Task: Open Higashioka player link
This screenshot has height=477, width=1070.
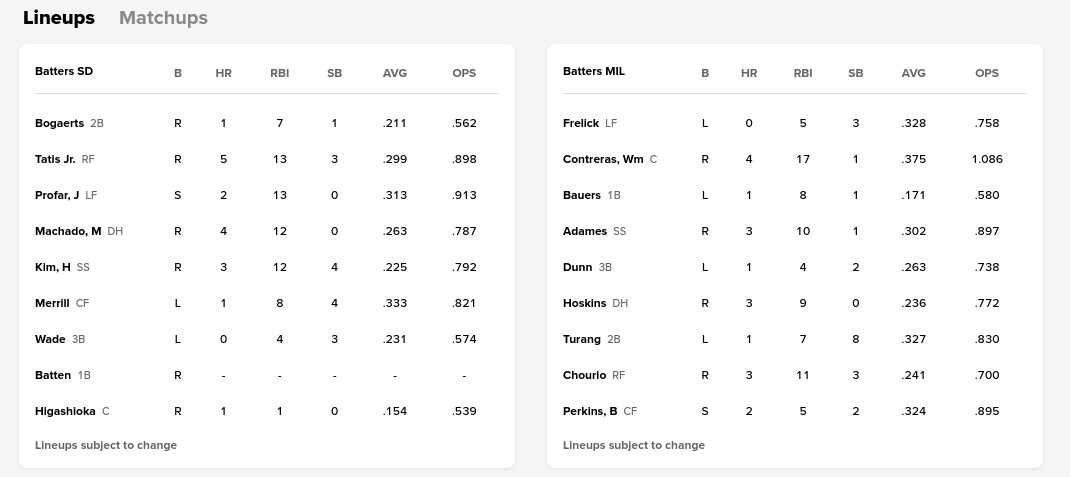Action: pyautogui.click(x=66, y=411)
